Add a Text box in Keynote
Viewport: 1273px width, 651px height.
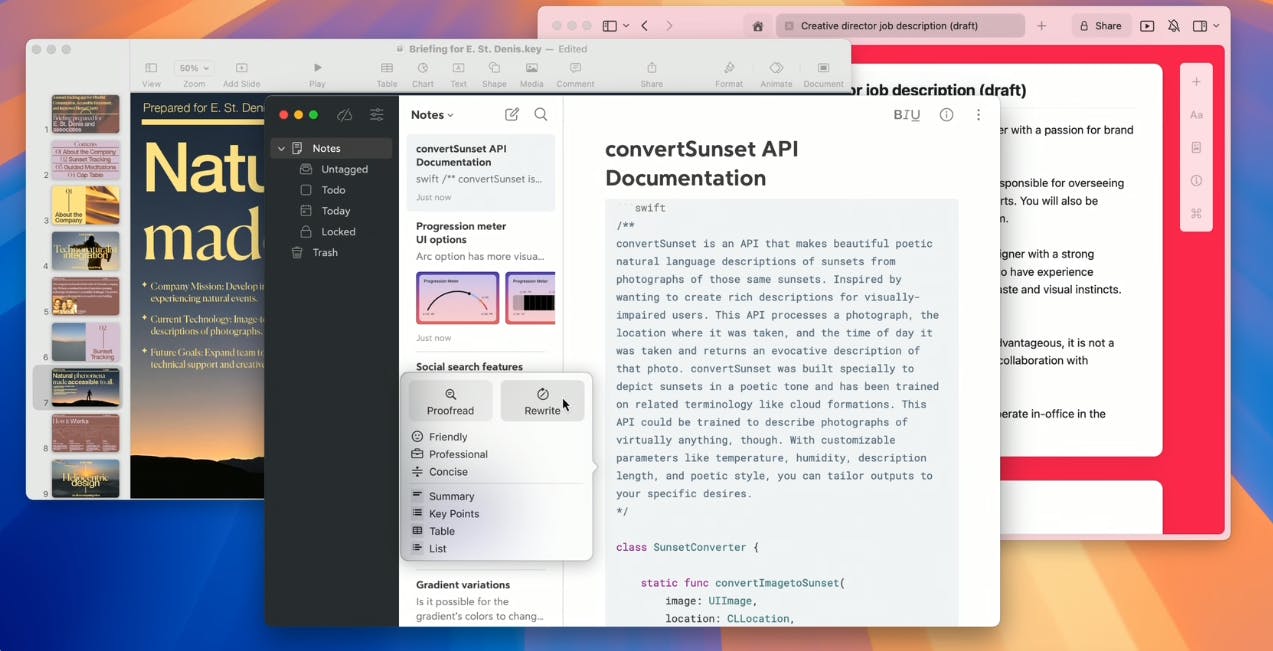click(x=458, y=74)
